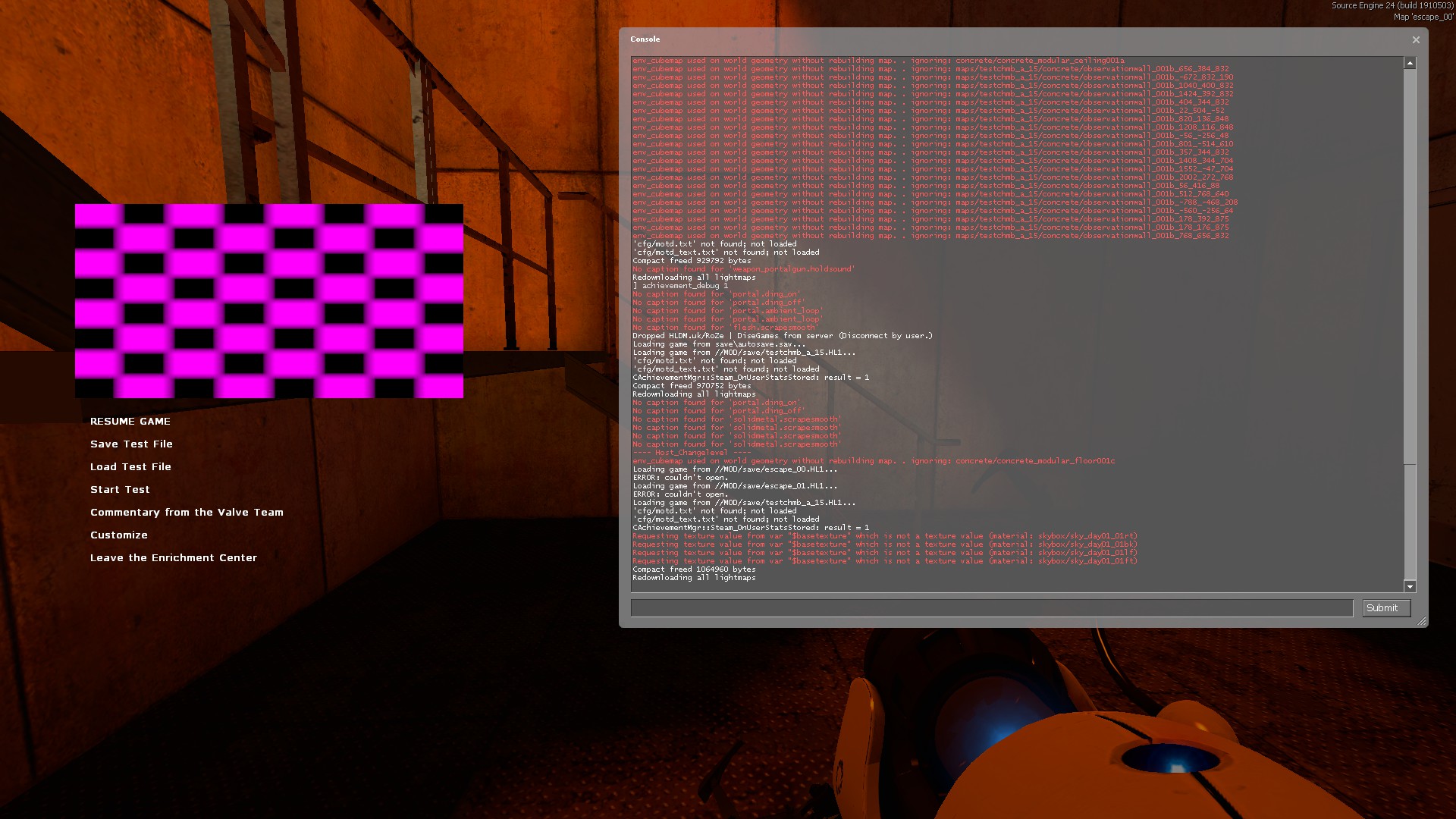Click the sky_day01_01rt texture error line
This screenshot has width=1456, height=819.
[x=885, y=536]
